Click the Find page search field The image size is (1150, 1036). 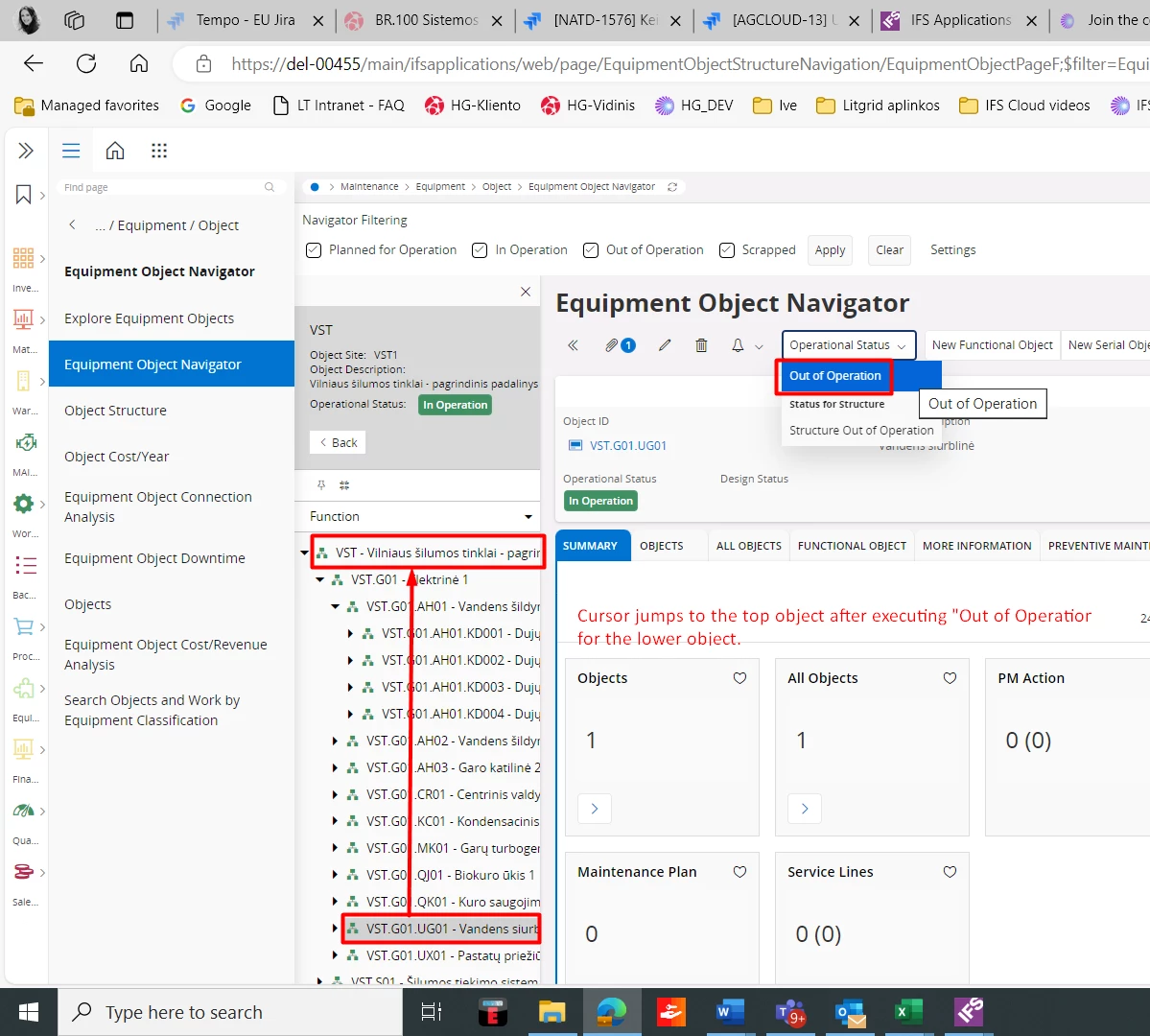point(170,187)
